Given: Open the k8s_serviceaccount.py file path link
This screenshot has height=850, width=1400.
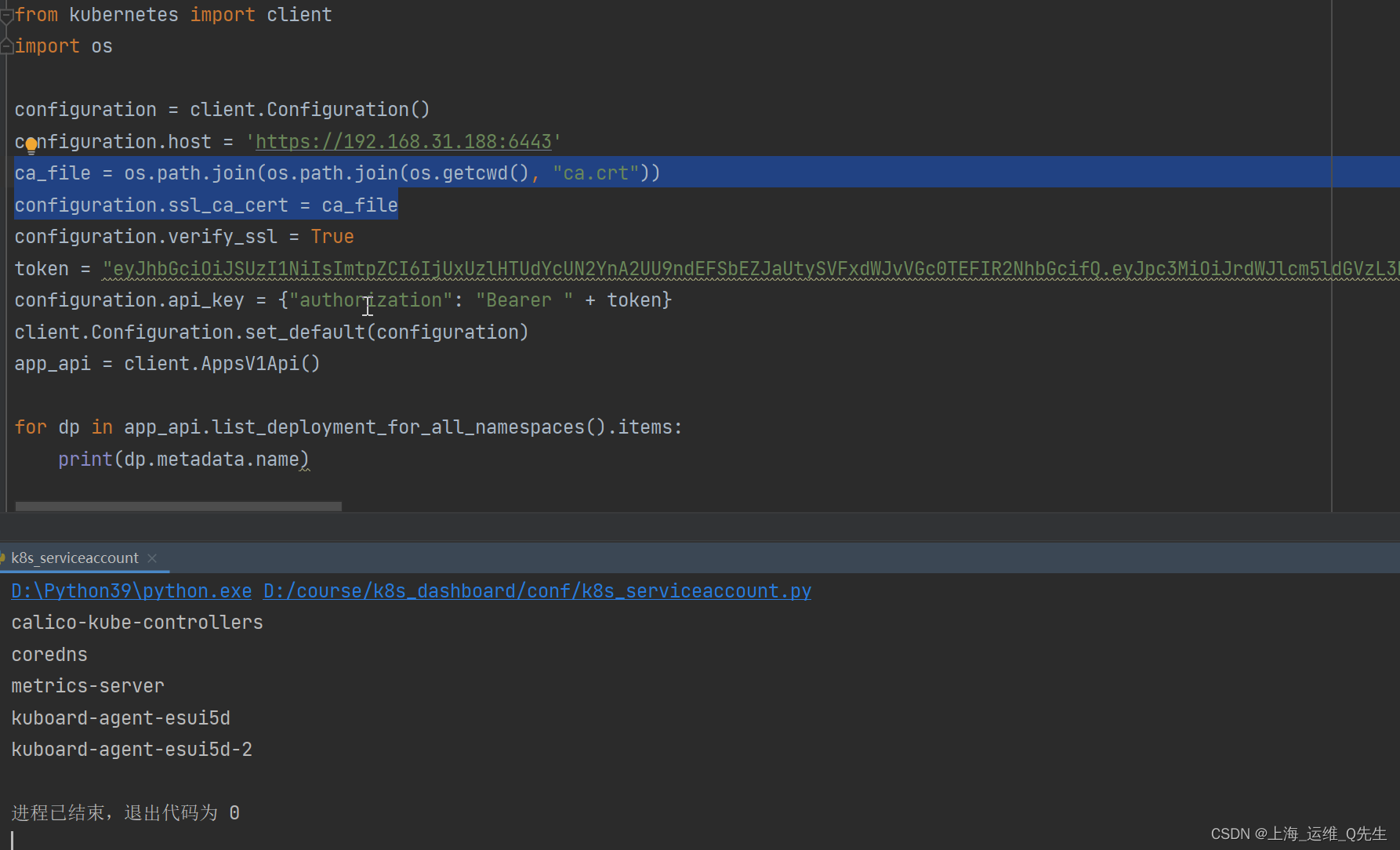Looking at the screenshot, I should pyautogui.click(x=537, y=590).
